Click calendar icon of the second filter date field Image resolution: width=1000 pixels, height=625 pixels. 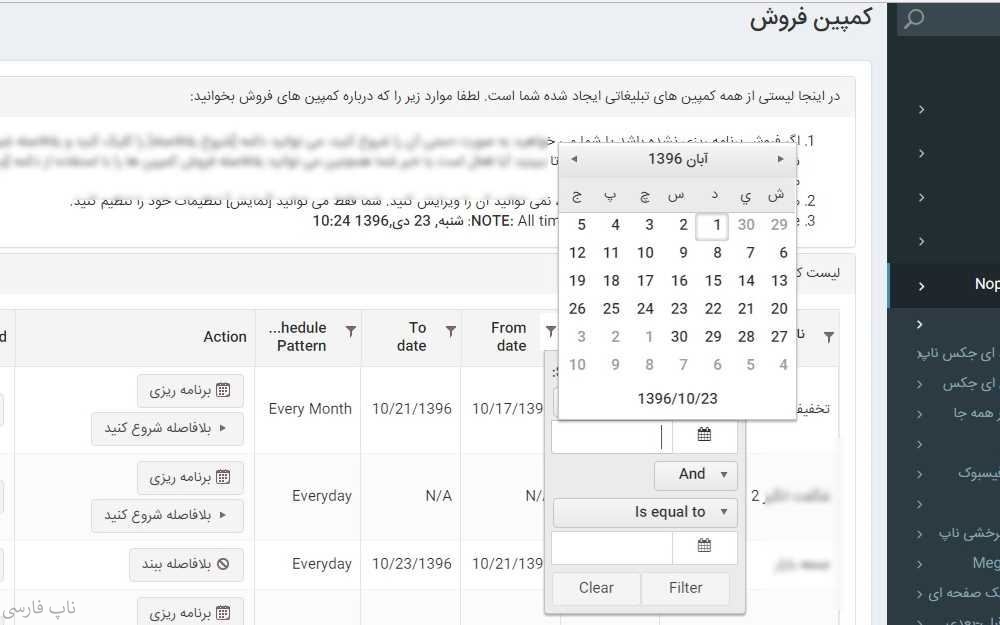tap(705, 546)
